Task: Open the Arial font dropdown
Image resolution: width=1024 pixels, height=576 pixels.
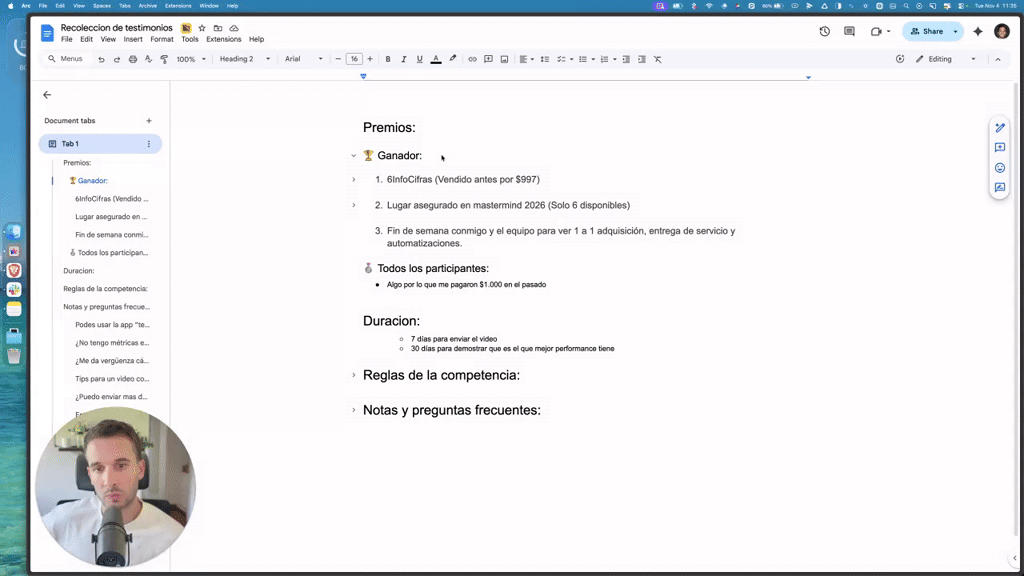Action: pyautogui.click(x=303, y=59)
